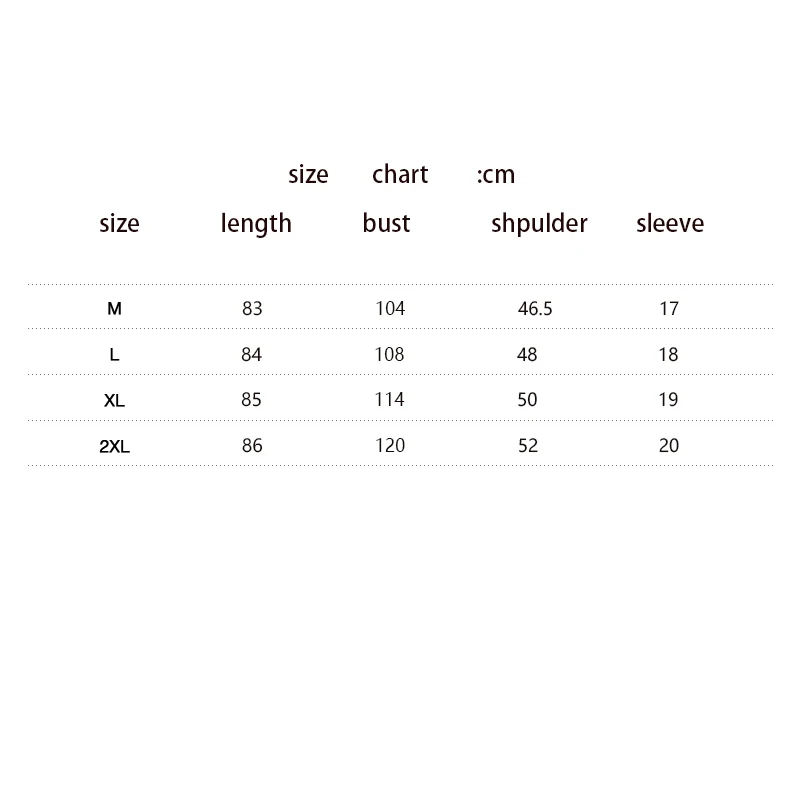Select the M size row label
The width and height of the screenshot is (800, 800).
(x=114, y=309)
